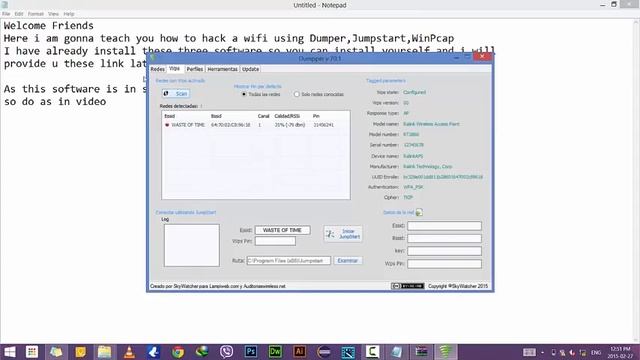Screen dimensions: 640x360
Task: Open Viber from the taskbar
Action: (x=226, y=352)
